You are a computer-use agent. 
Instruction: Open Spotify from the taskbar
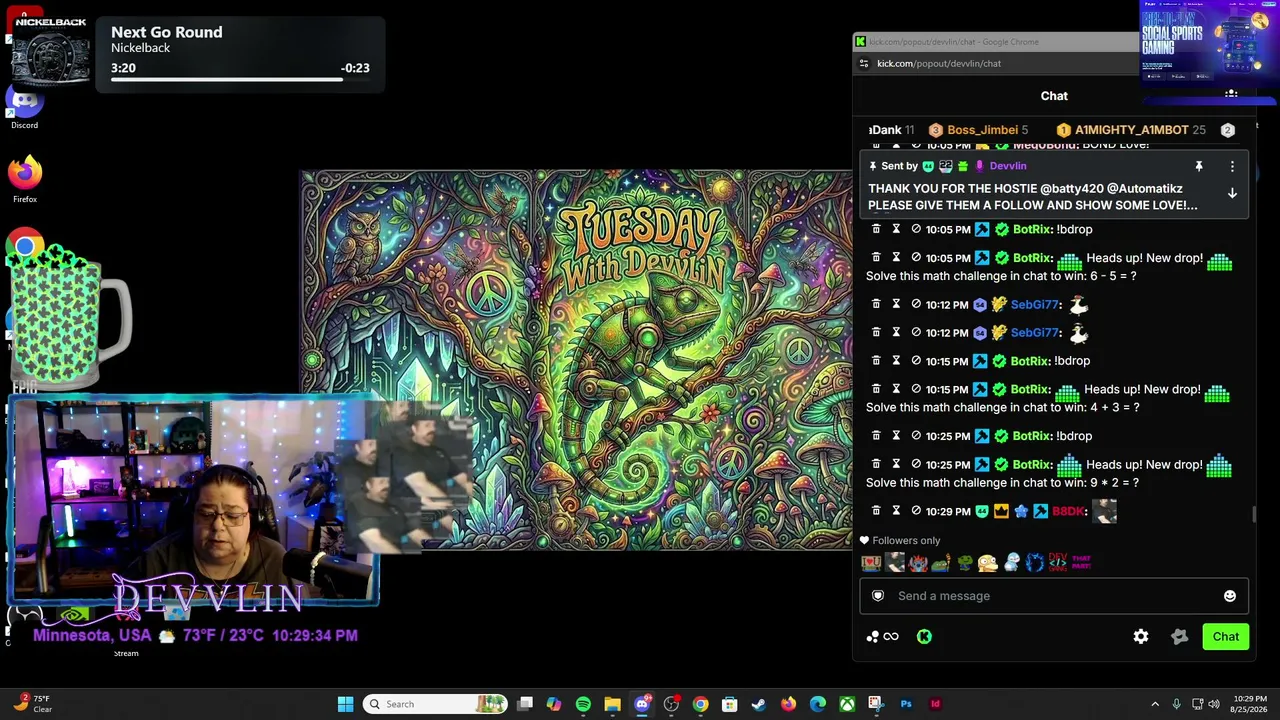[583, 704]
